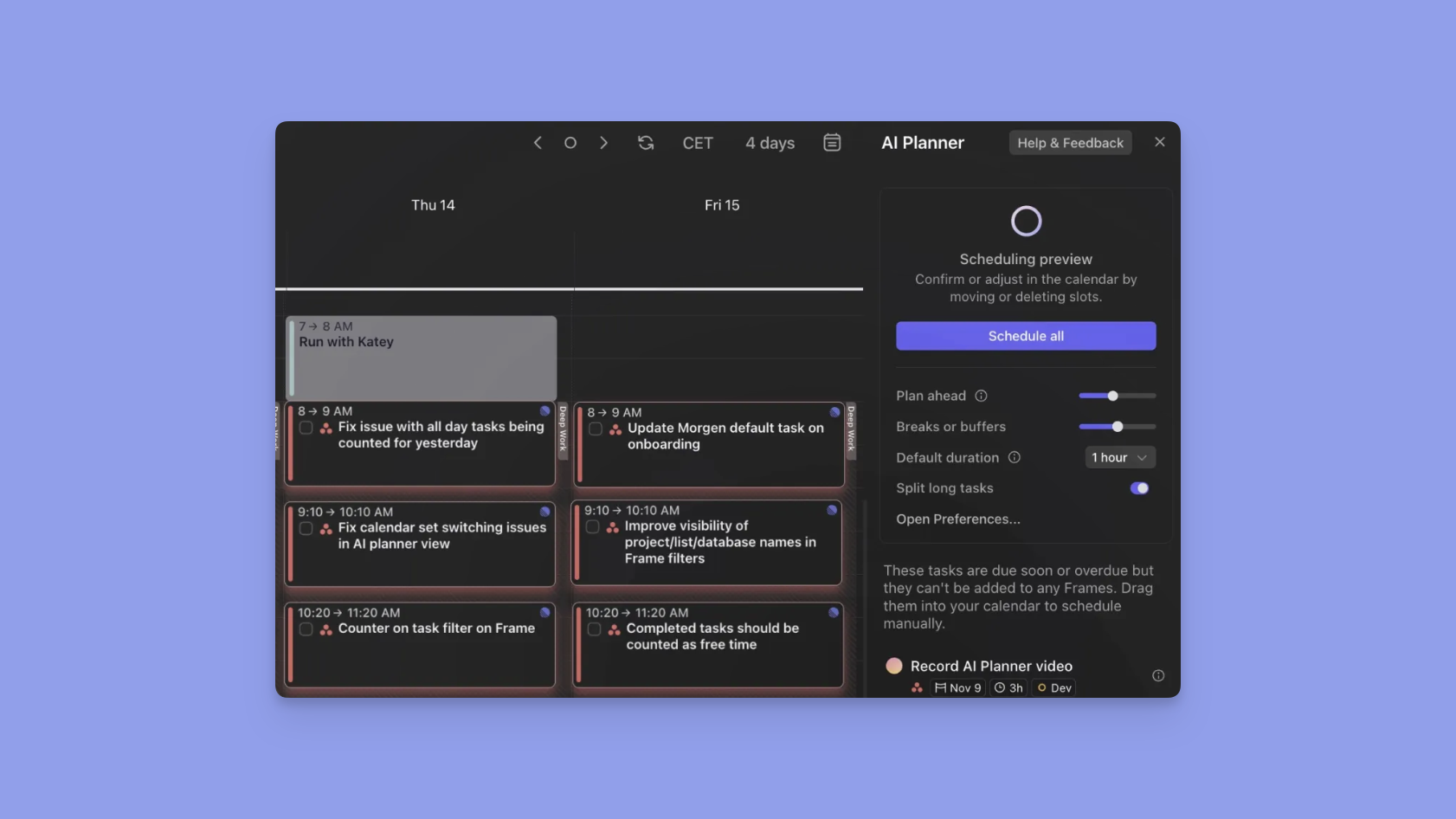Click the AI Planner panel title

(x=923, y=143)
